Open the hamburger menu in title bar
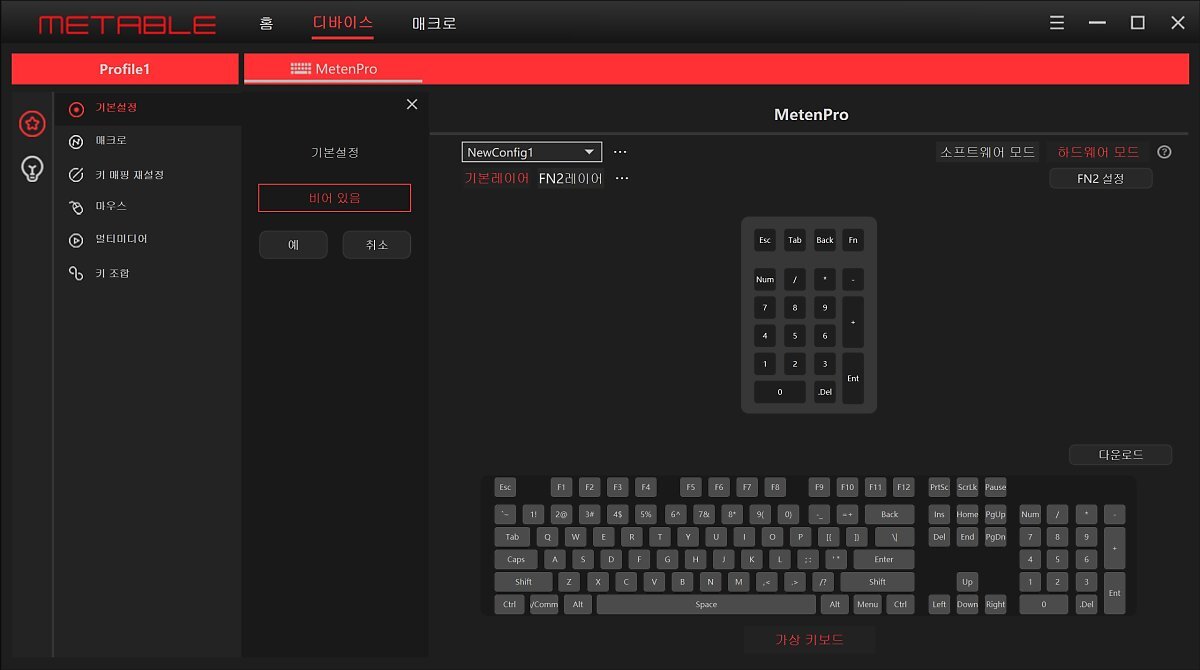Viewport: 1200px width, 670px height. (1058, 22)
